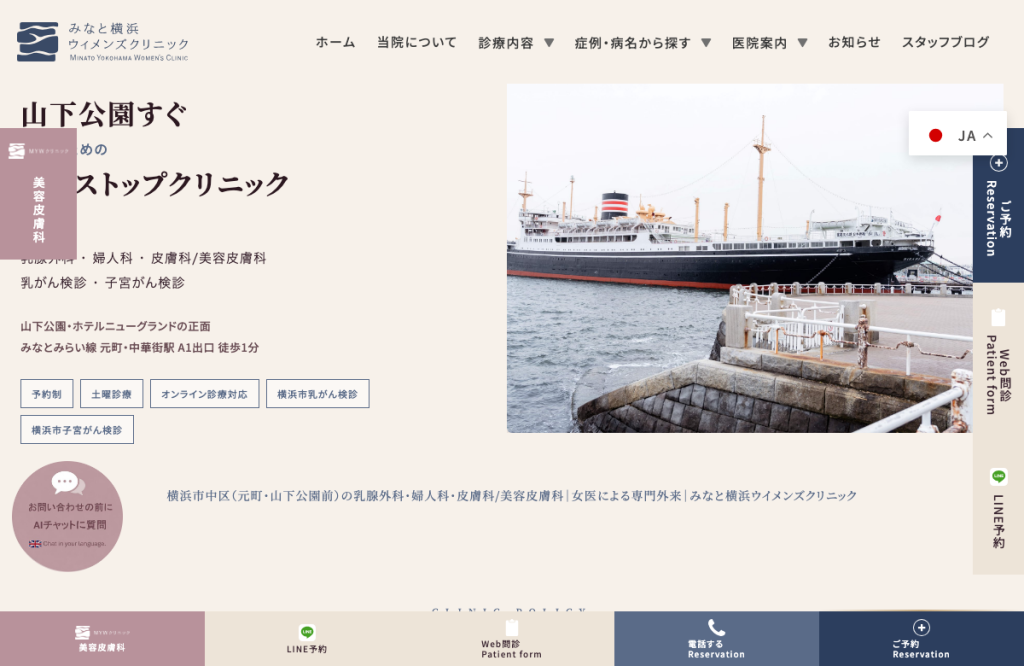The image size is (1024, 666).
Task: Expand the 診療内容 dropdown arrow
Action: [549, 42]
